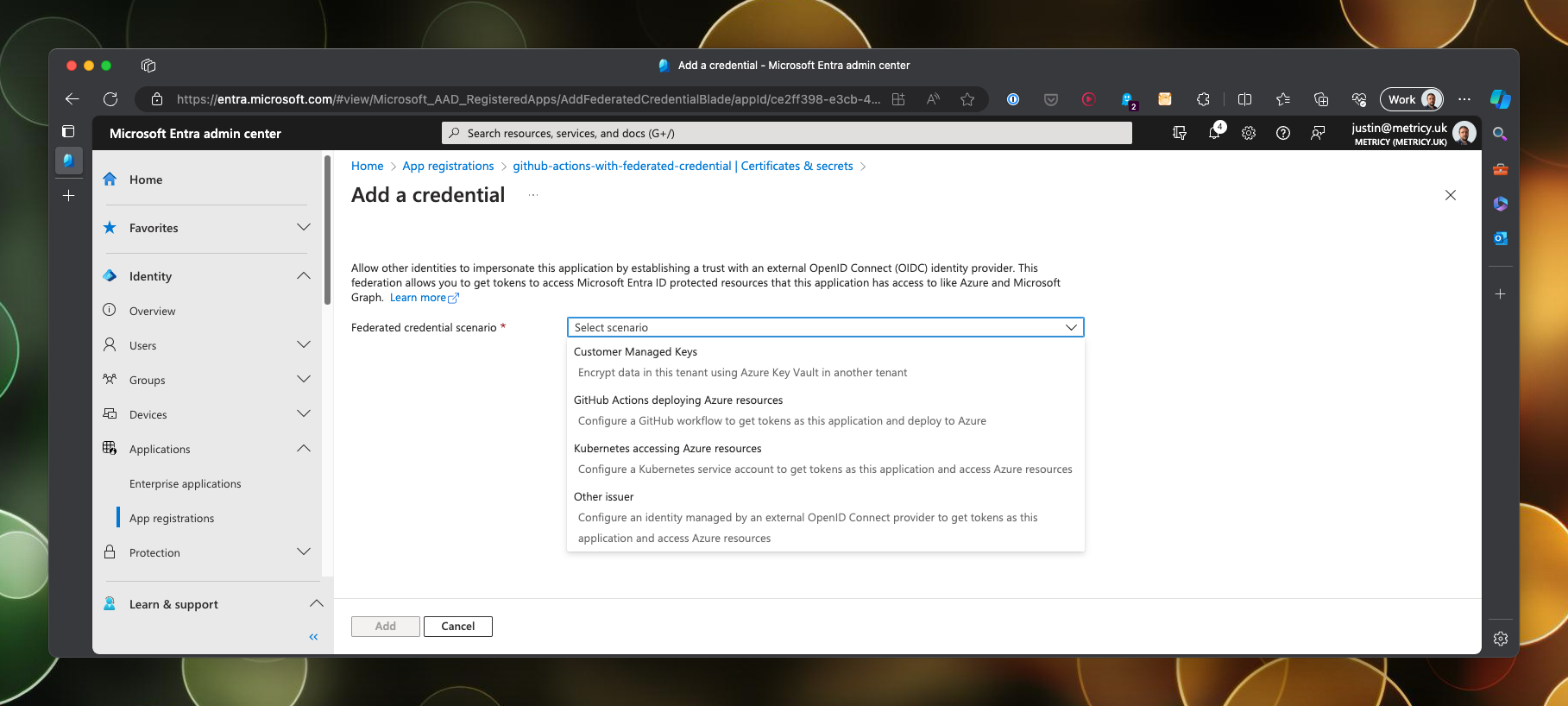Open the Select scenario dropdown
1568x706 pixels.
[826, 327]
